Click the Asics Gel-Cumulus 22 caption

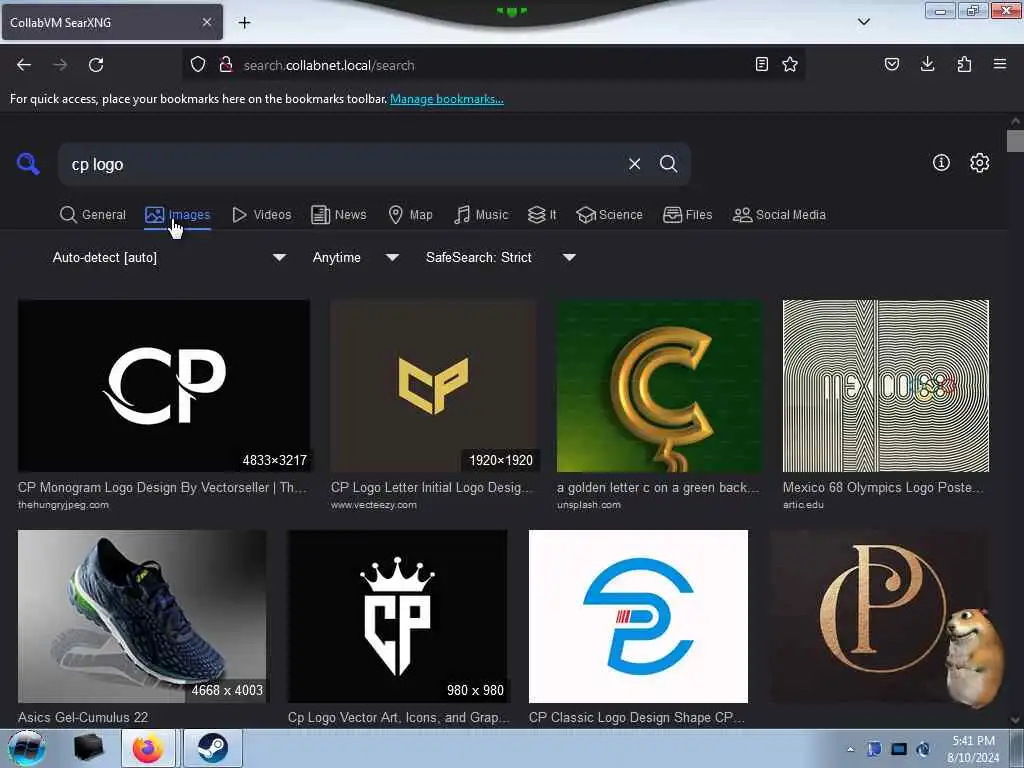[x=83, y=717]
